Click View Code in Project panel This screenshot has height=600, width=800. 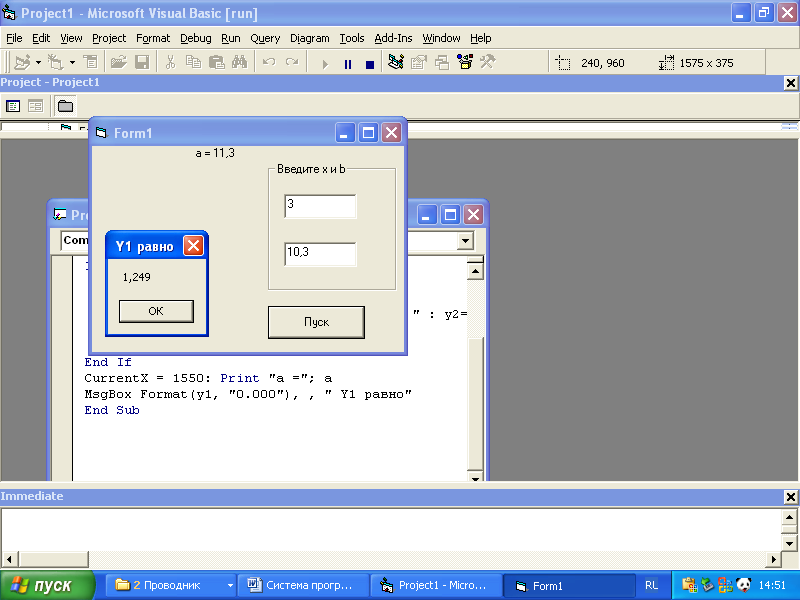point(13,106)
